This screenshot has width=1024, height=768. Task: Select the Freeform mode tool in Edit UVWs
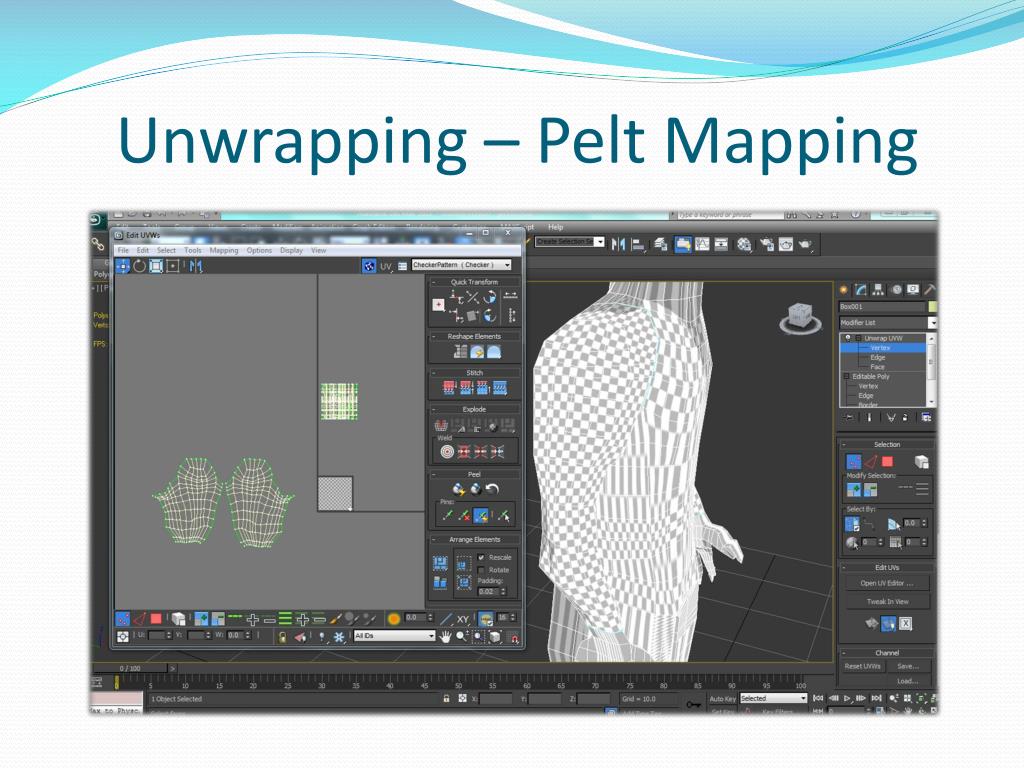(x=172, y=266)
